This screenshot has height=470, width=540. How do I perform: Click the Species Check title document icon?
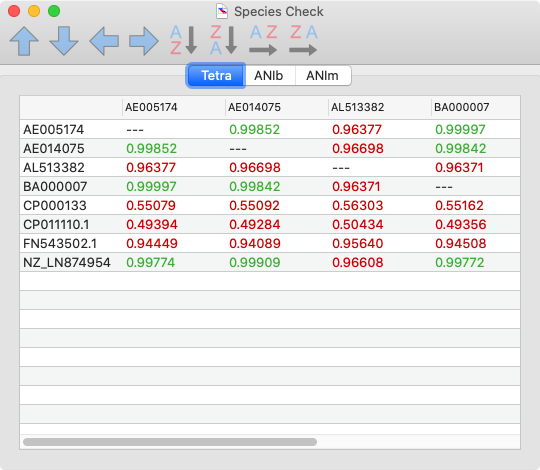[x=222, y=11]
